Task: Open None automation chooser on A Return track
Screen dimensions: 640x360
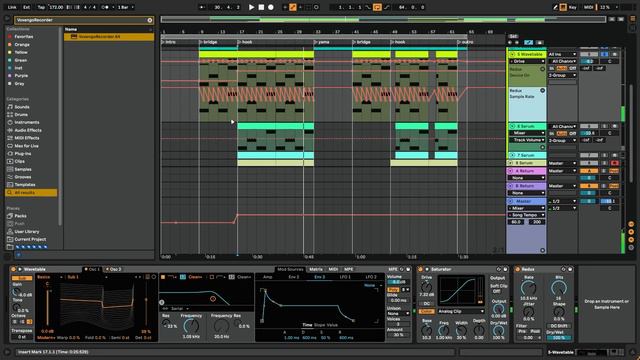Action: 527,178
